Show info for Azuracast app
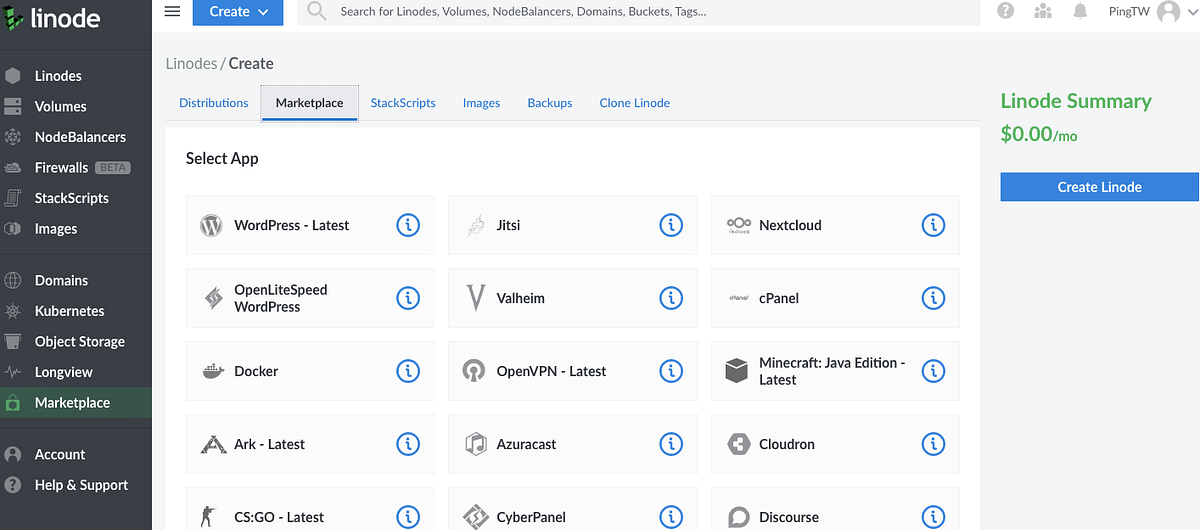 670,444
